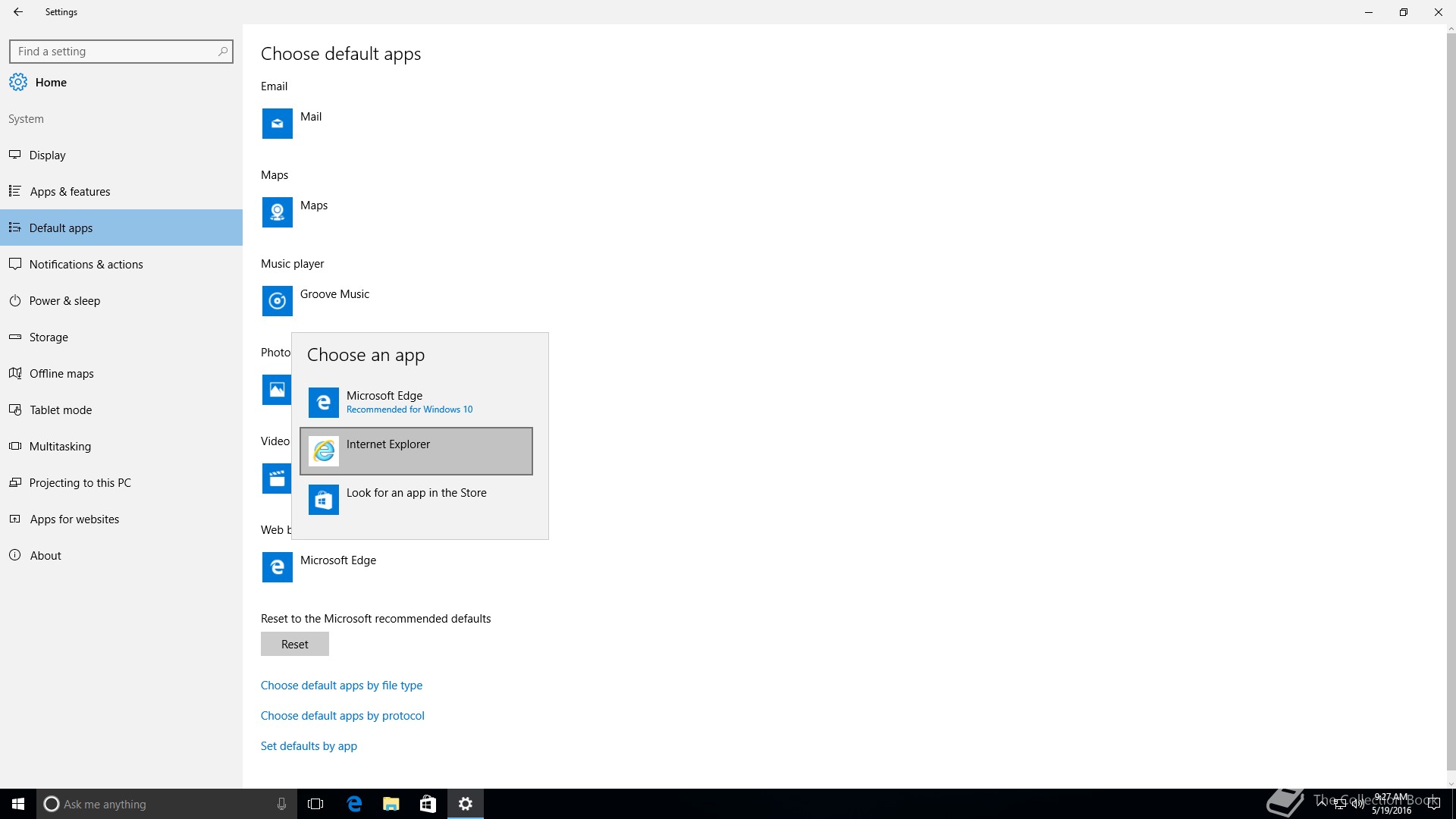Image resolution: width=1456 pixels, height=819 pixels.
Task: Click the Settings gear on taskbar
Action: tap(466, 804)
